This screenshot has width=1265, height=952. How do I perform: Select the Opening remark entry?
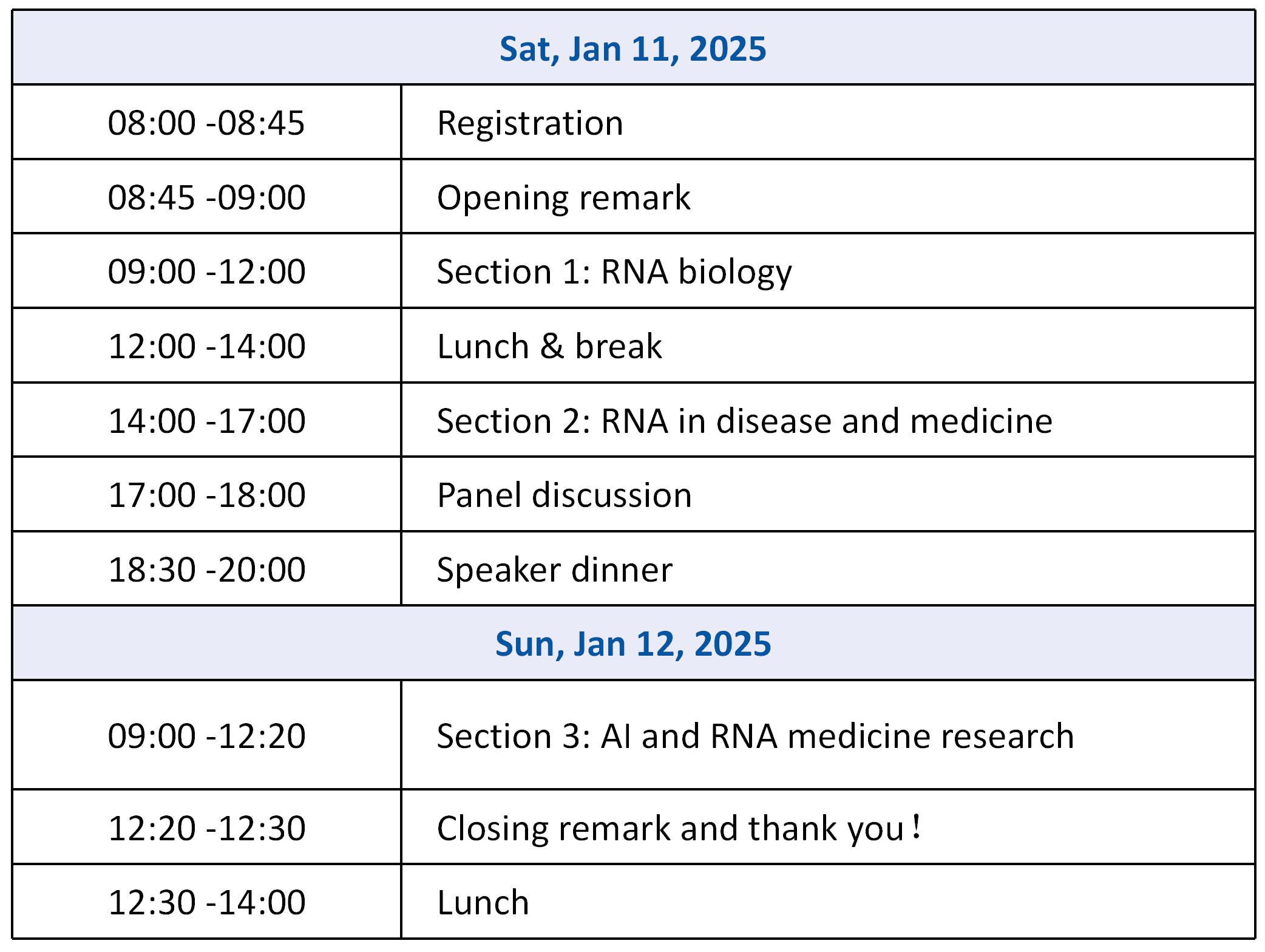point(828,197)
